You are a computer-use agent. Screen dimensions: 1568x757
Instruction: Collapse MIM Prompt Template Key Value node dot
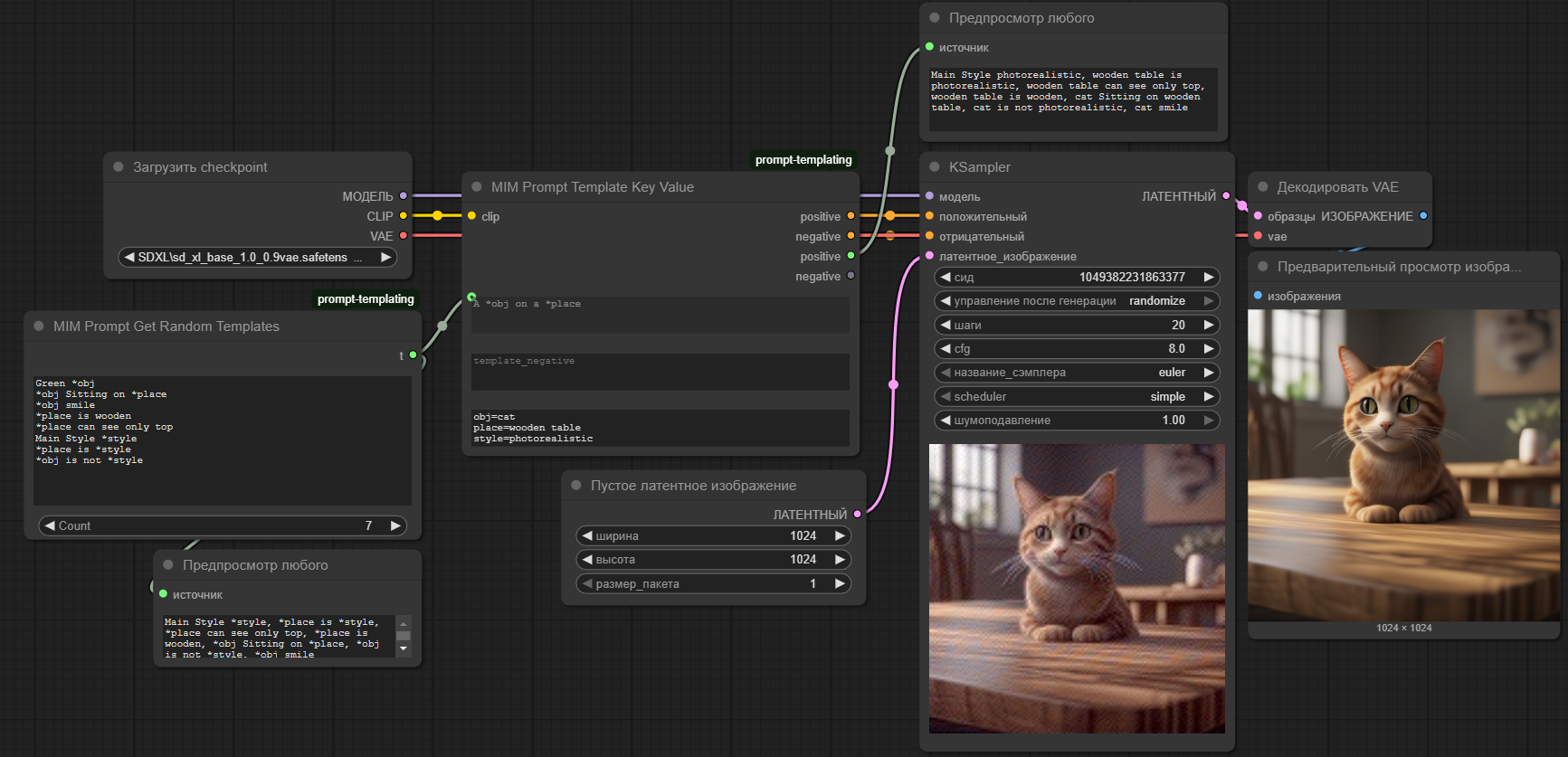[477, 187]
